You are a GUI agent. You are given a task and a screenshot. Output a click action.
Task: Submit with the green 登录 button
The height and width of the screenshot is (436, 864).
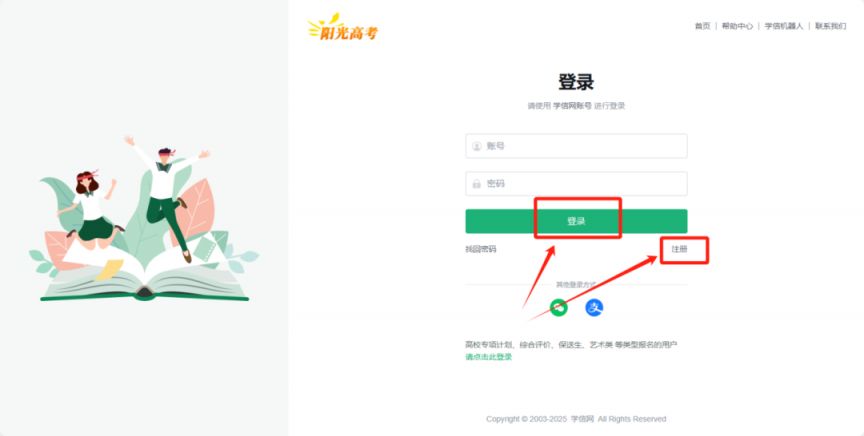pos(576,221)
